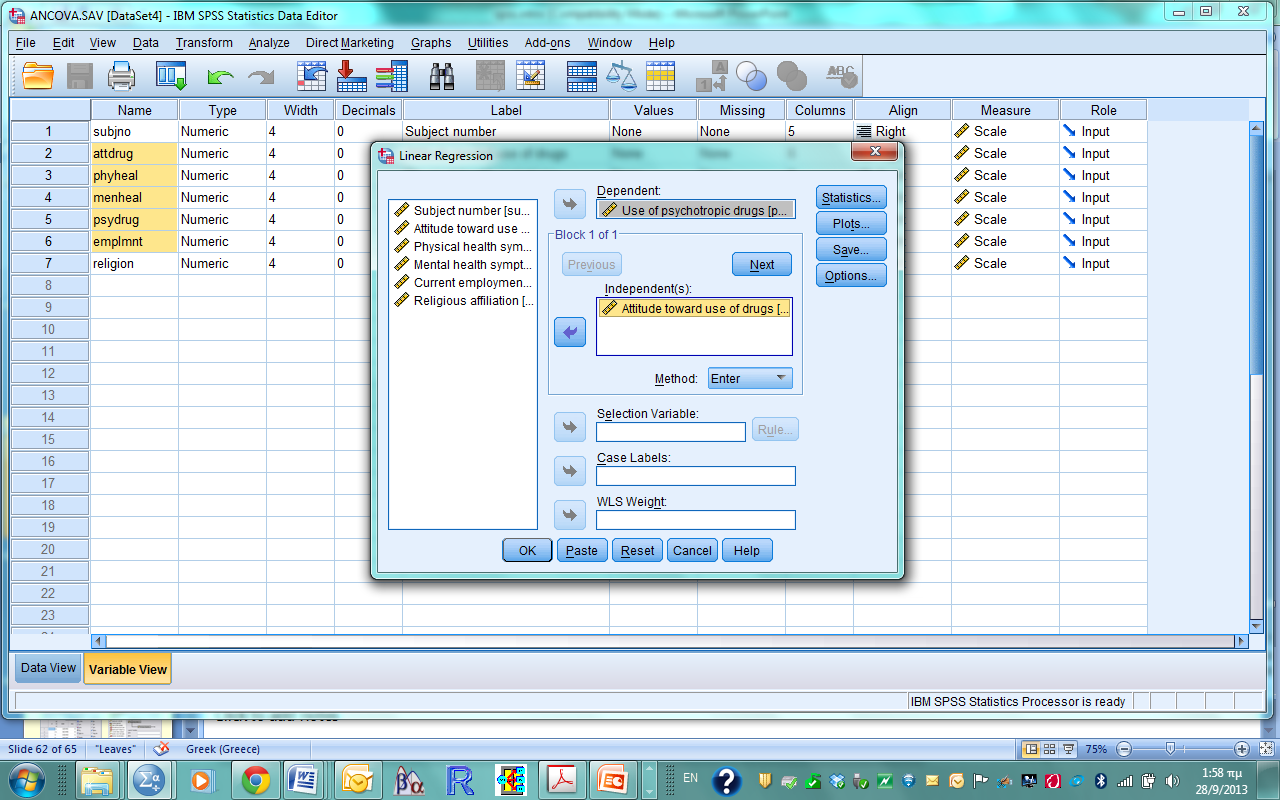Click the Weight cases scales icon
Image resolution: width=1280 pixels, height=800 pixels.
621,76
